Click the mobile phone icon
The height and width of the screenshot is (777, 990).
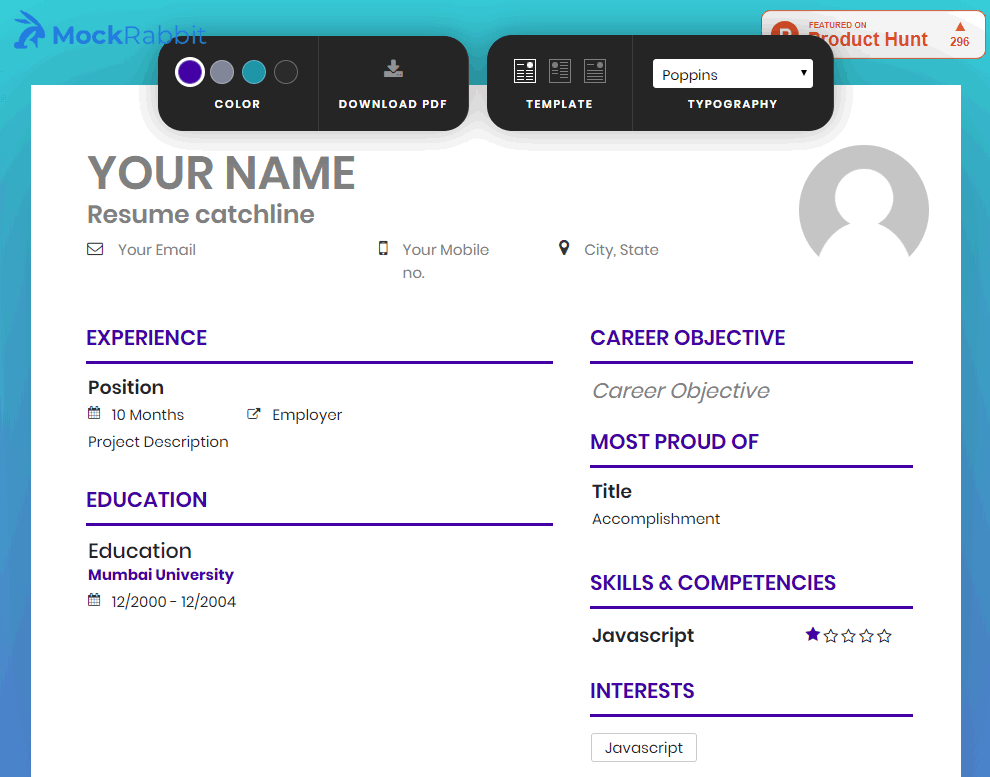click(x=383, y=248)
